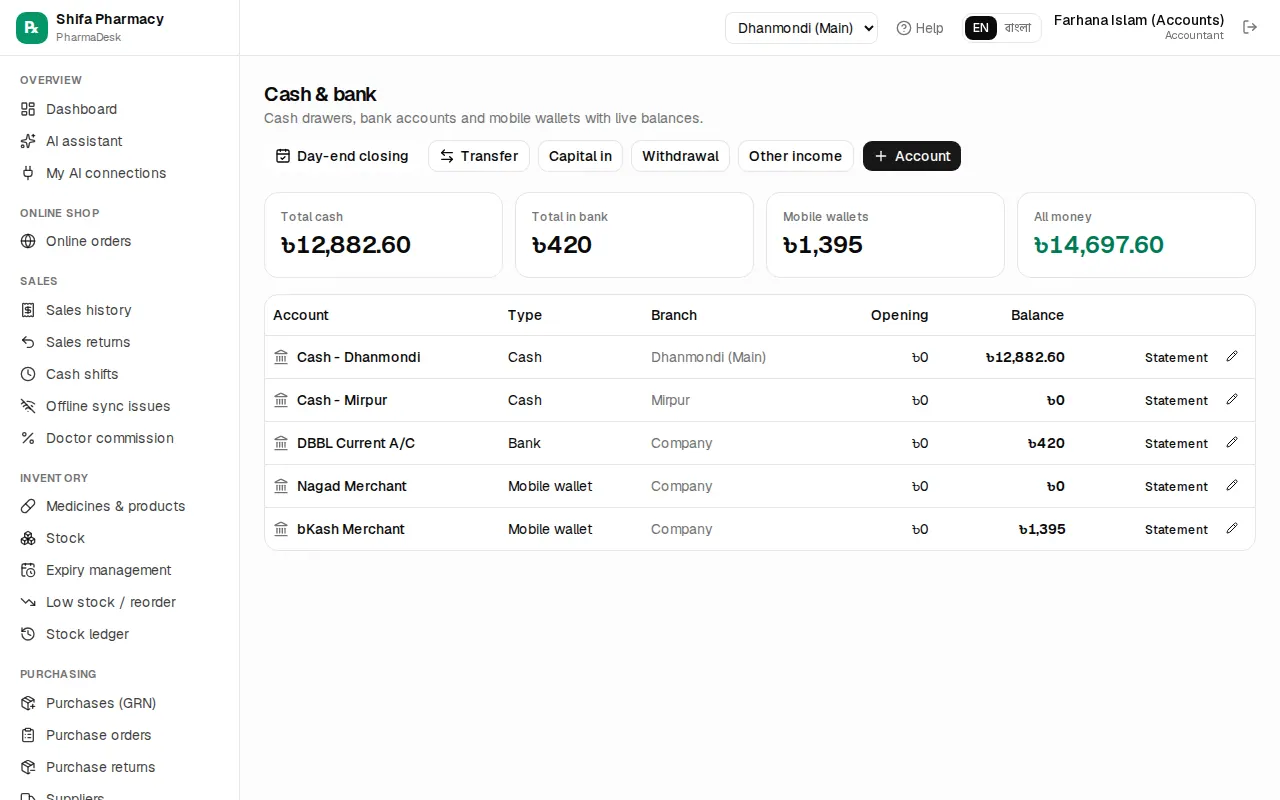Click the Other income button
The width and height of the screenshot is (1280, 800).
tap(796, 156)
